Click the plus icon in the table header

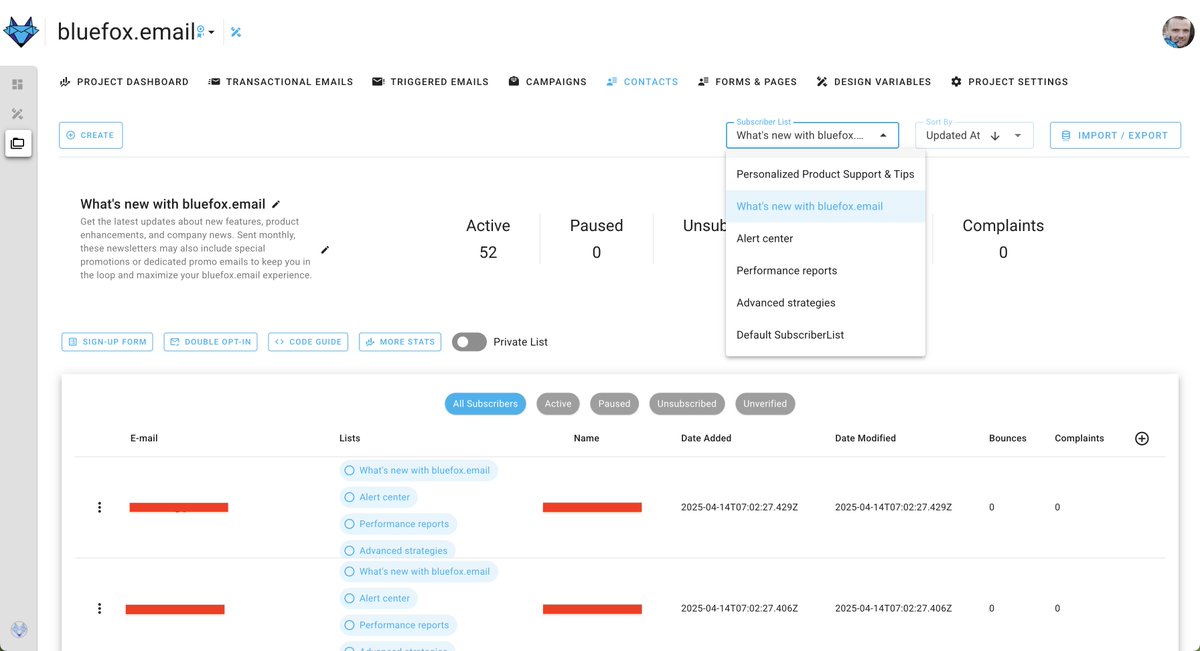point(1141,438)
